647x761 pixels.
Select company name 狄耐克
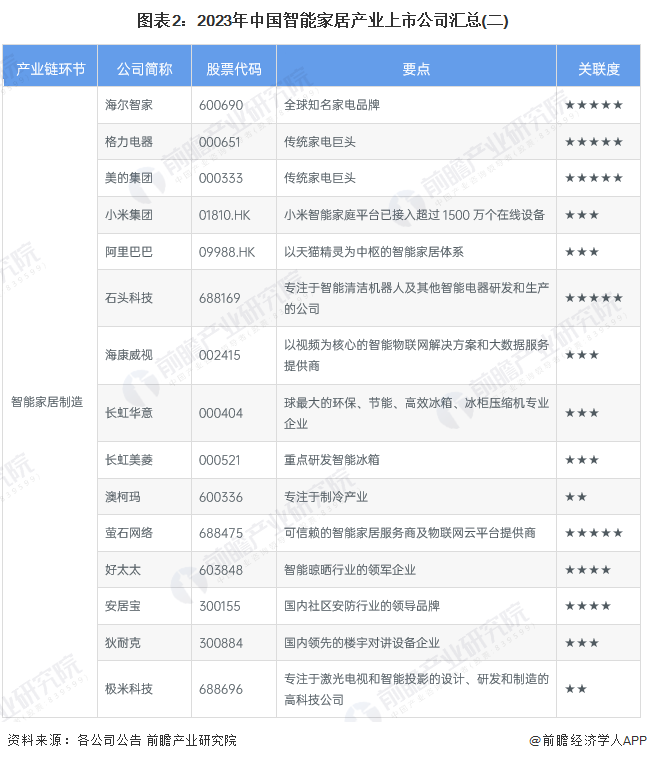coord(123,643)
